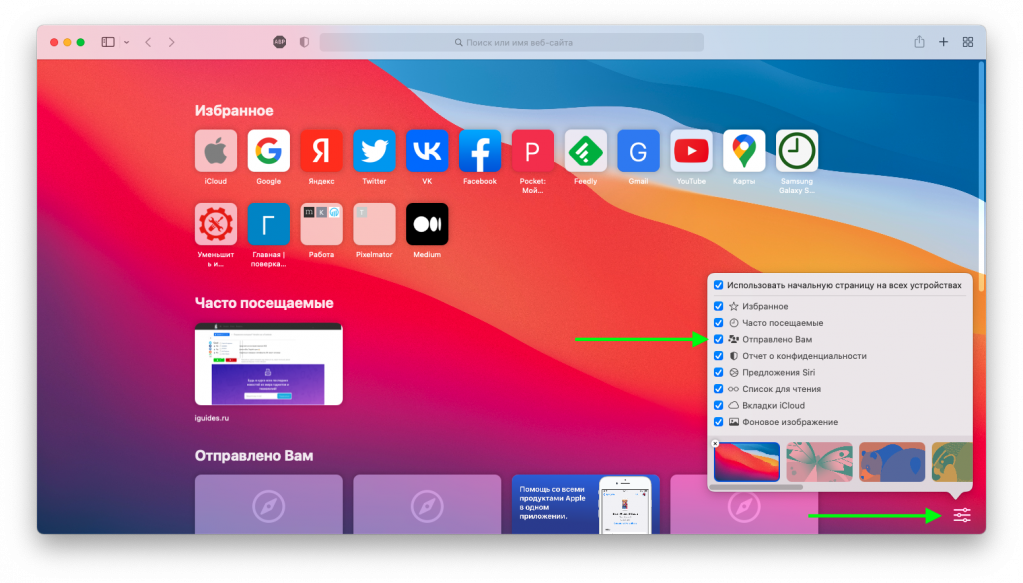Select the blue bear background thumbnail
Screen dimensions: 1023x583
tap(892, 462)
